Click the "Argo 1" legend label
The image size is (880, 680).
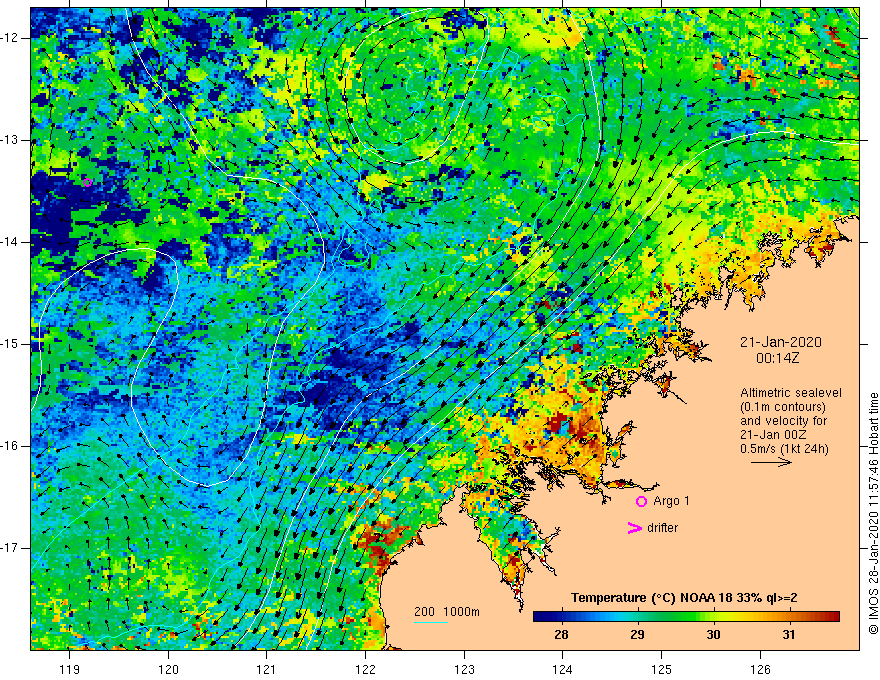click(x=671, y=501)
